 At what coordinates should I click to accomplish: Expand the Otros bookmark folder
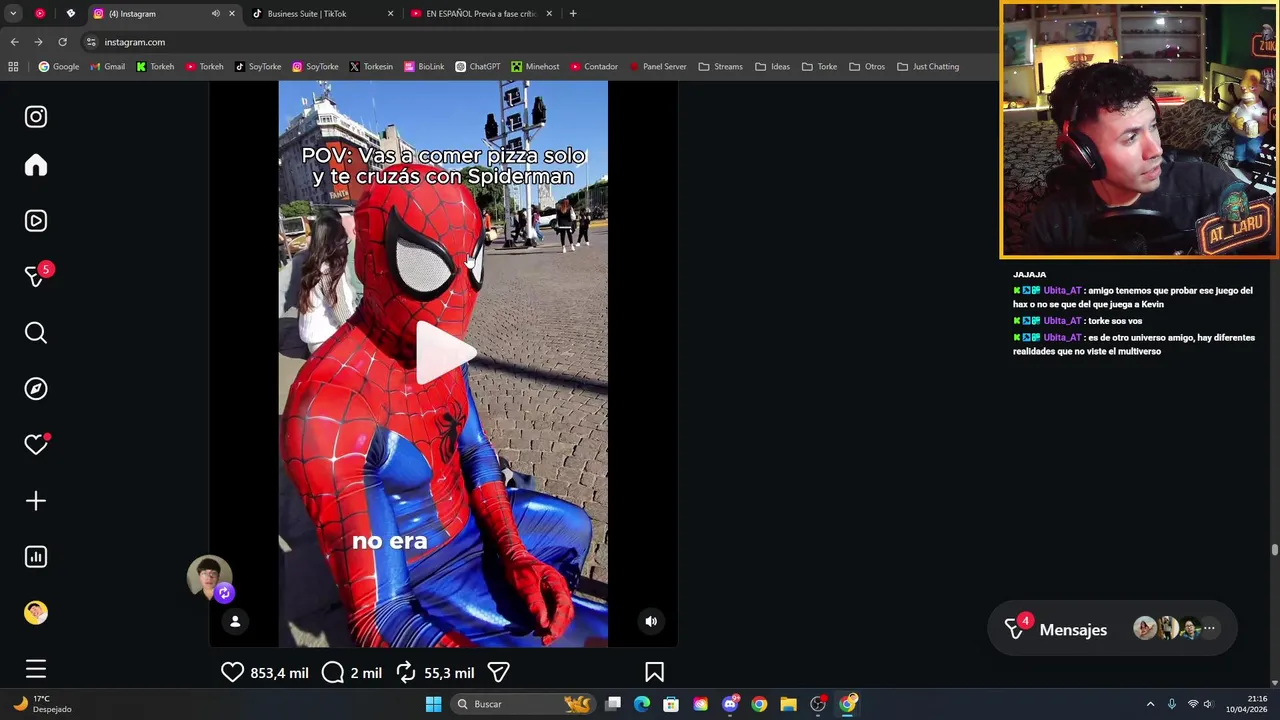(867, 67)
